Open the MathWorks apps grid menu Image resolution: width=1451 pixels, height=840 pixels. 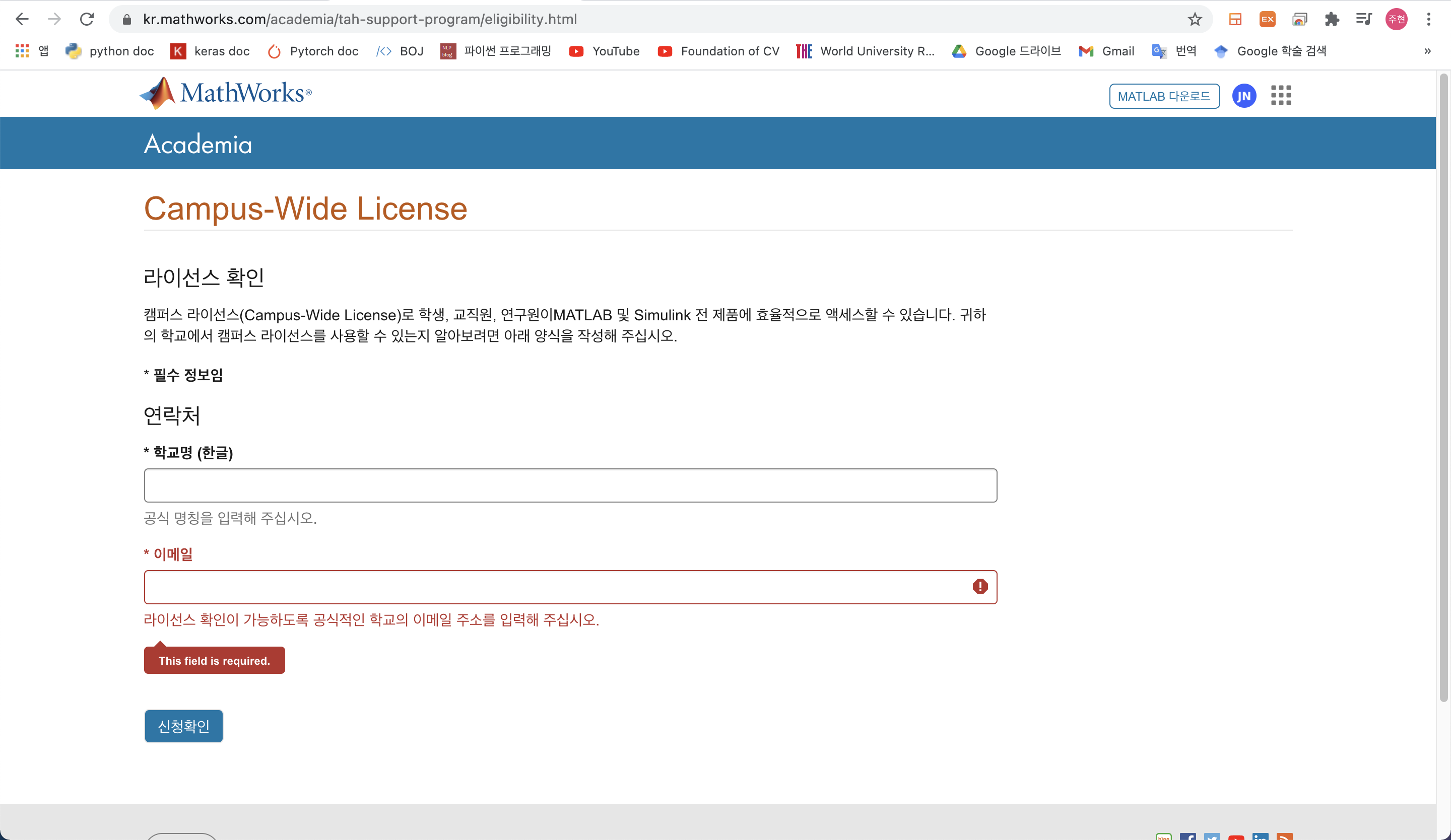click(x=1281, y=96)
